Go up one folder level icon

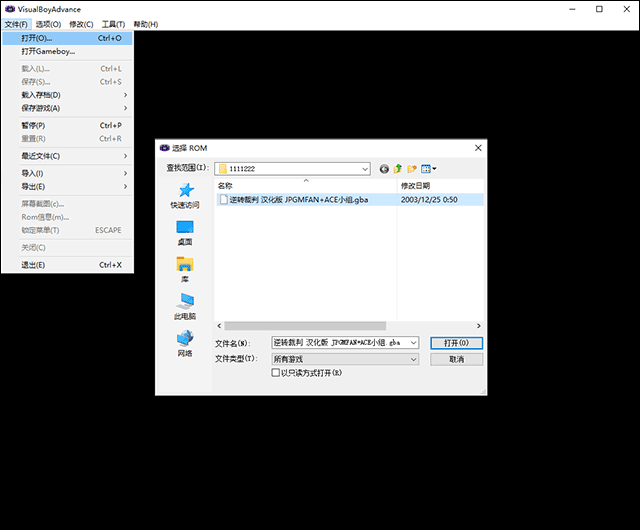click(398, 169)
